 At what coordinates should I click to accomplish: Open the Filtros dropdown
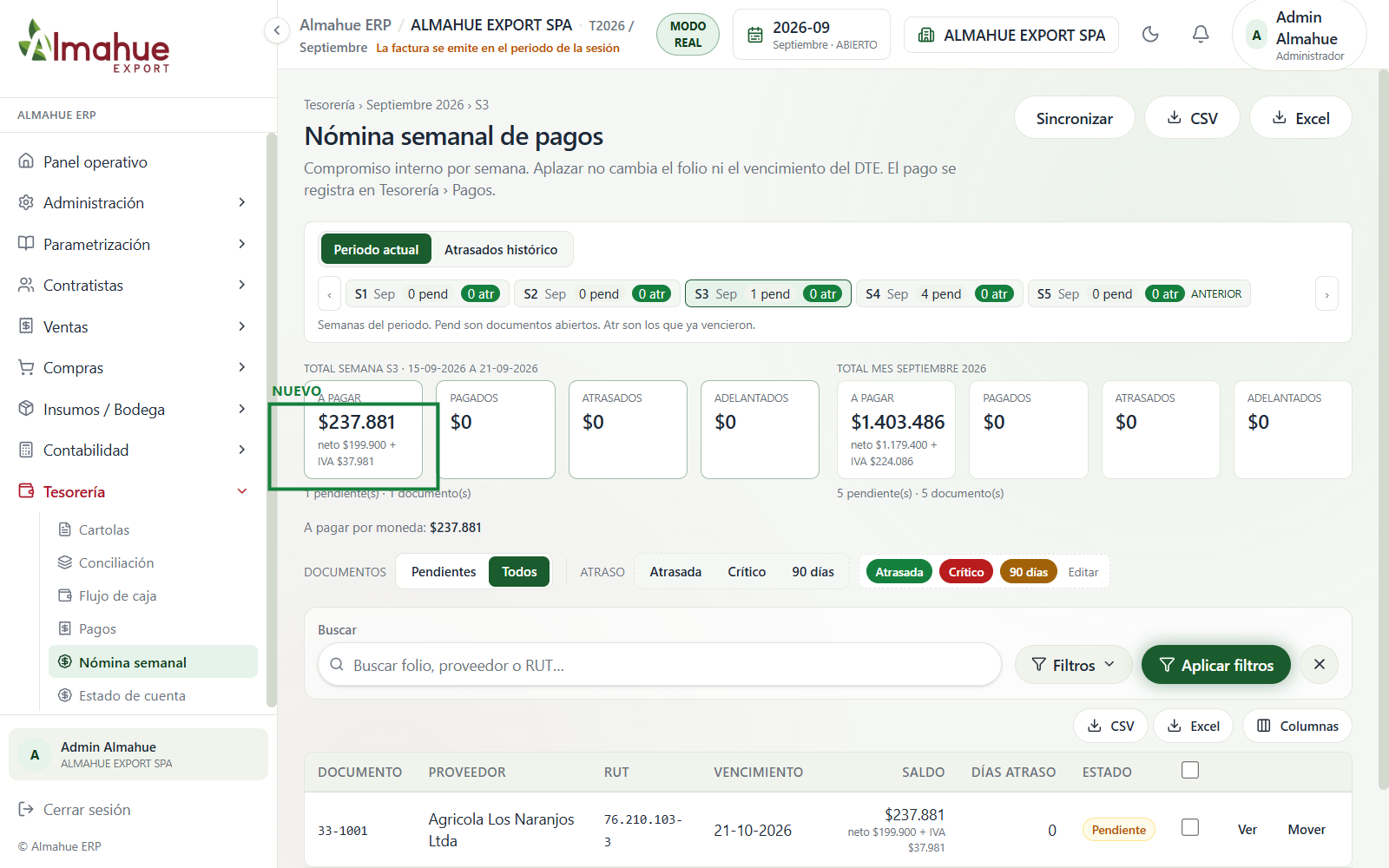tap(1073, 665)
